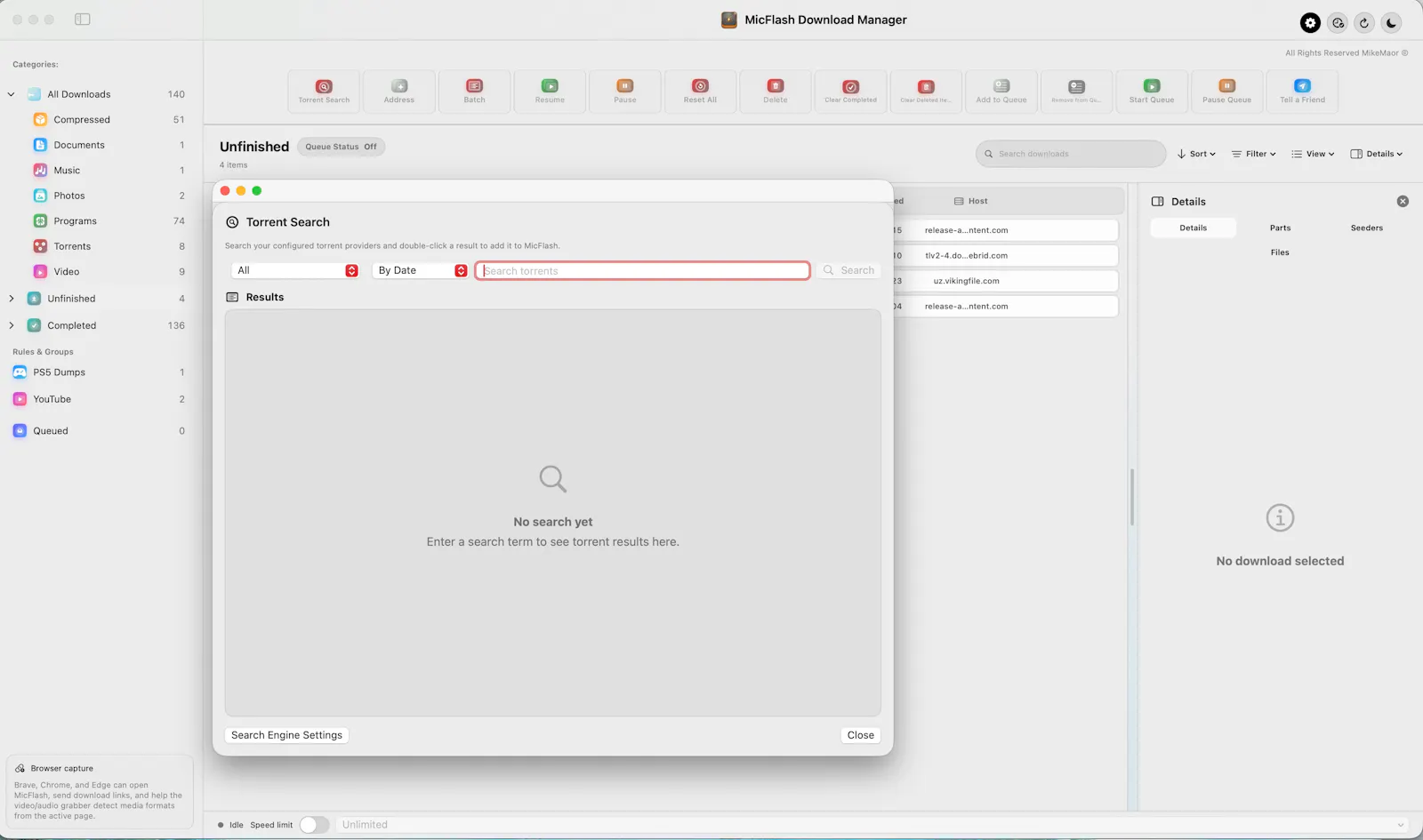The image size is (1423, 840).
Task: Open settings with the gear icon
Action: click(1310, 23)
